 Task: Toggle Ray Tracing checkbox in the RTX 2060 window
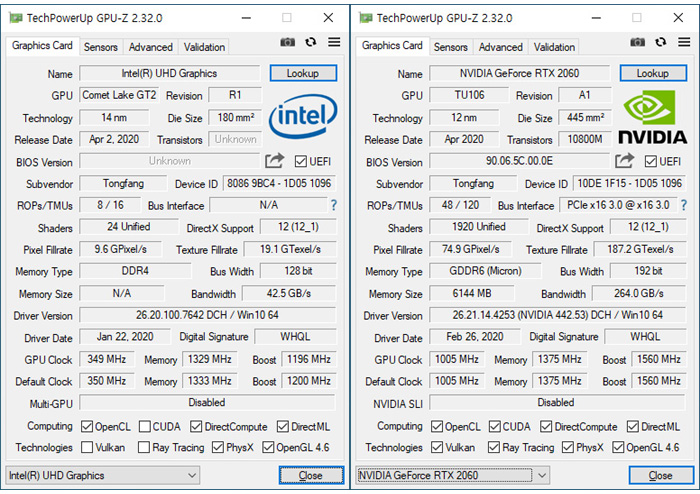[495, 448]
